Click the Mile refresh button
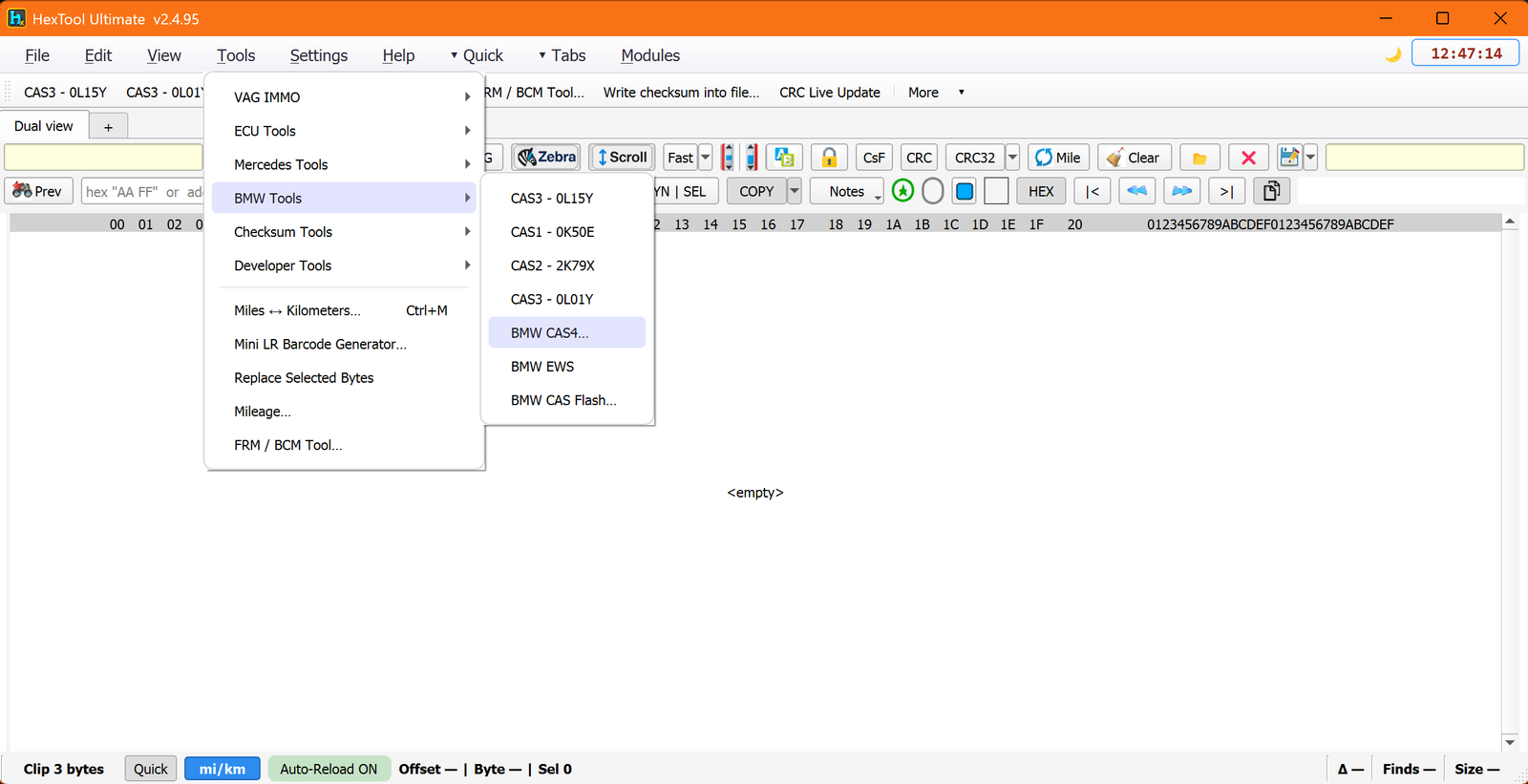 1058,158
